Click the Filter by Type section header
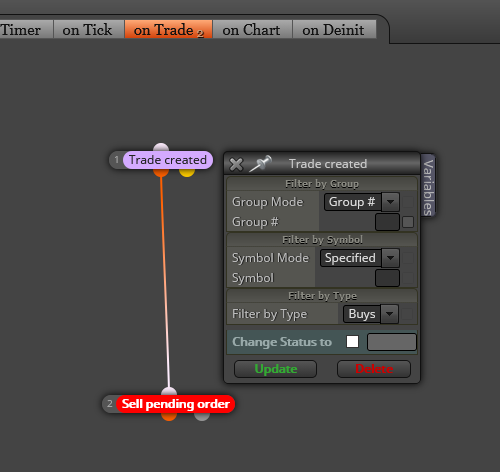Screen dimensions: 500x472 point(322,296)
